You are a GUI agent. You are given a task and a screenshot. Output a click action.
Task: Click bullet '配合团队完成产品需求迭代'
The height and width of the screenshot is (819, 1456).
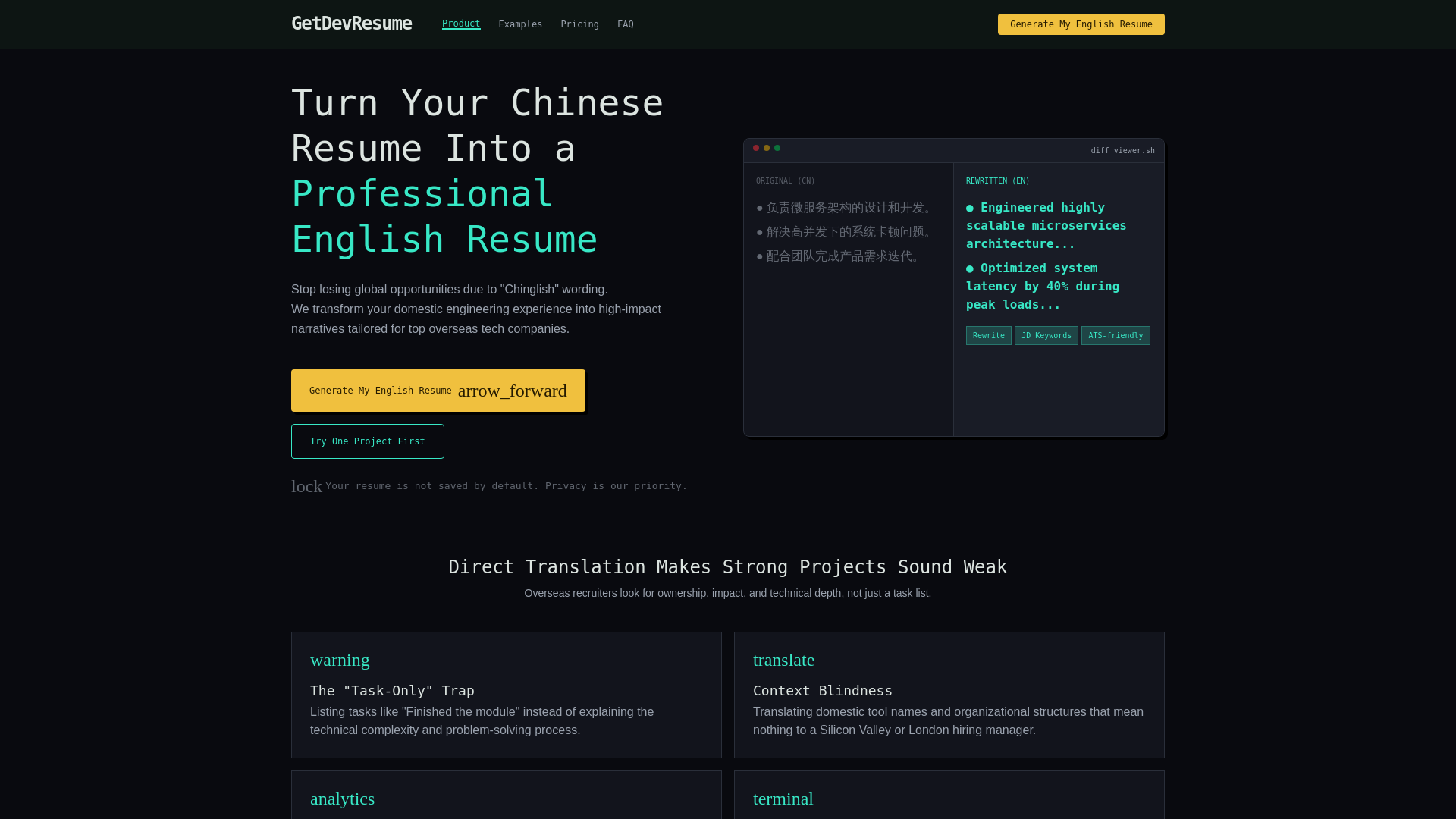(x=839, y=256)
